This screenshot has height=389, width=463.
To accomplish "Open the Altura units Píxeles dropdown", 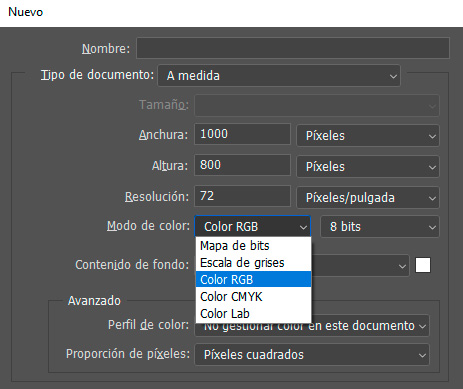I will coord(368,167).
